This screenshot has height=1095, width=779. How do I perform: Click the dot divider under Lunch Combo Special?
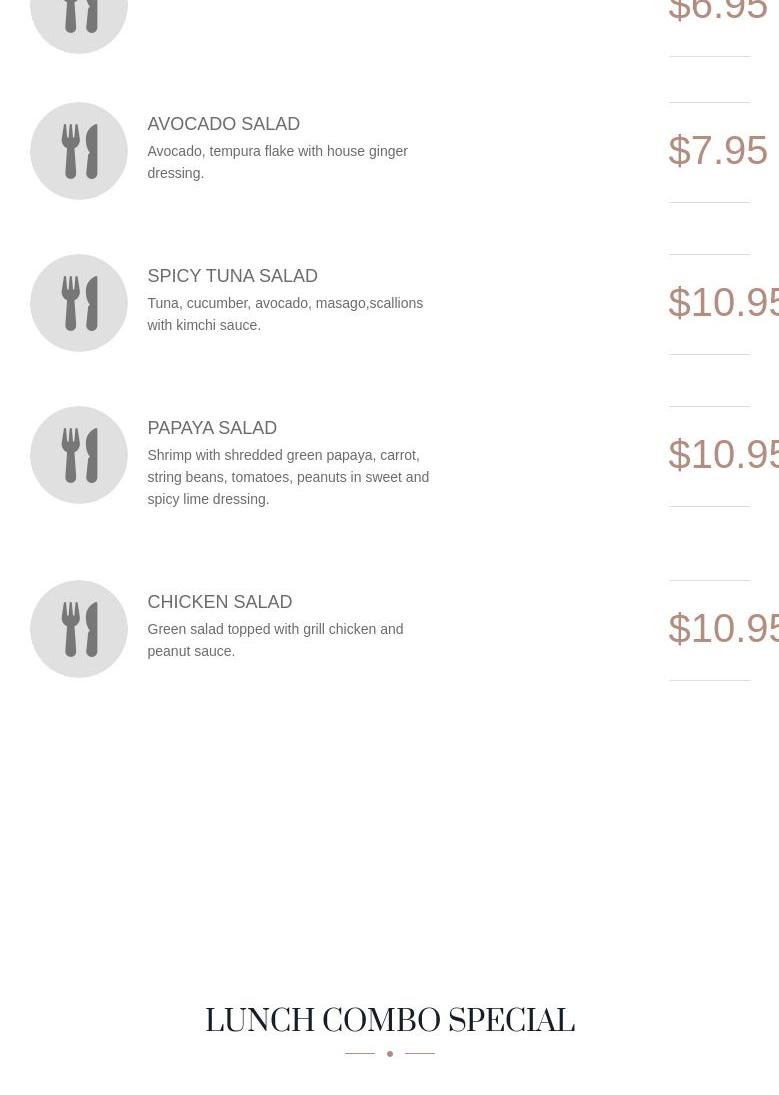389,1053
